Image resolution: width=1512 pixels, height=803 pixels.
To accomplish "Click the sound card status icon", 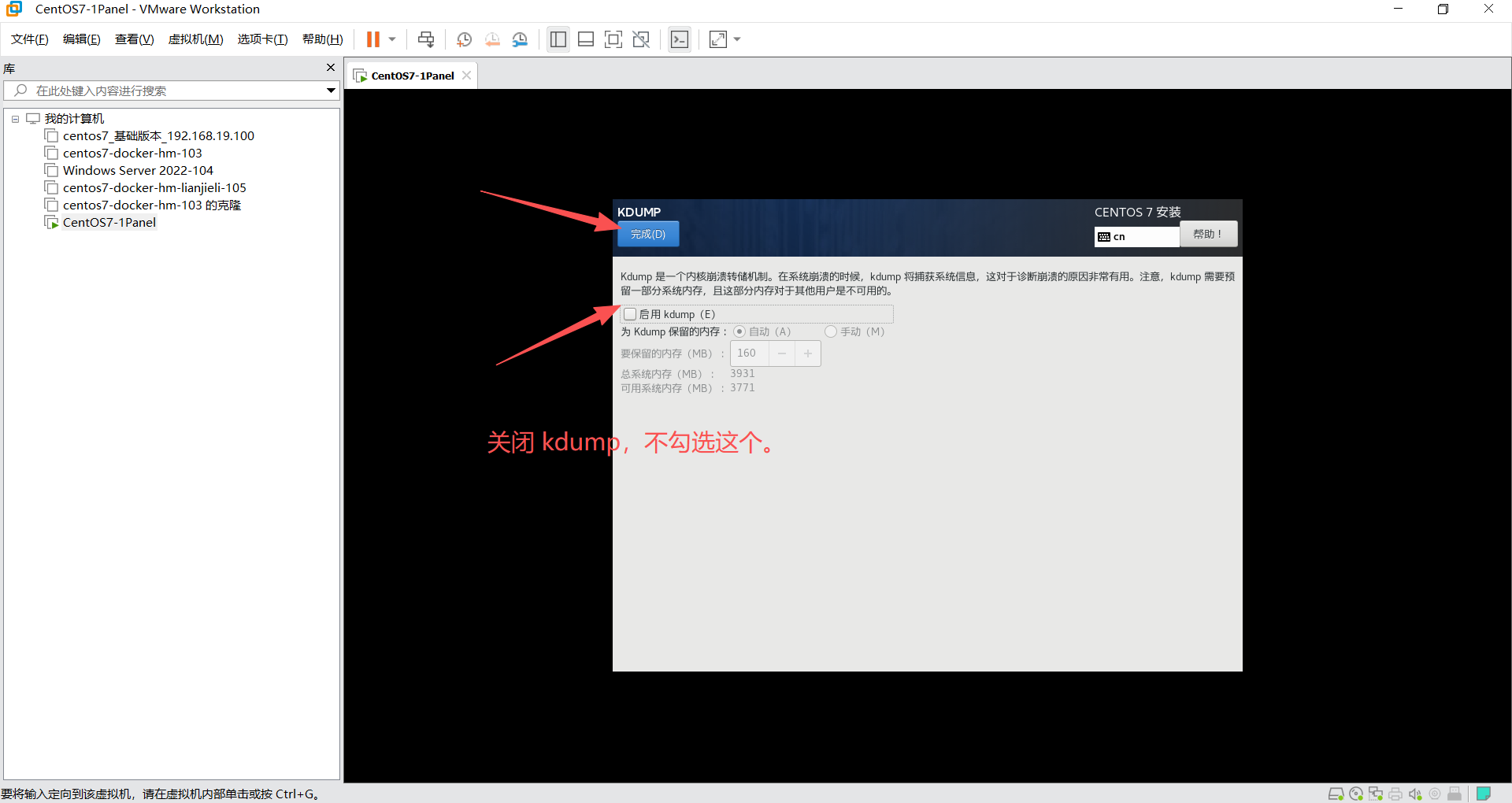I will click(x=1415, y=794).
